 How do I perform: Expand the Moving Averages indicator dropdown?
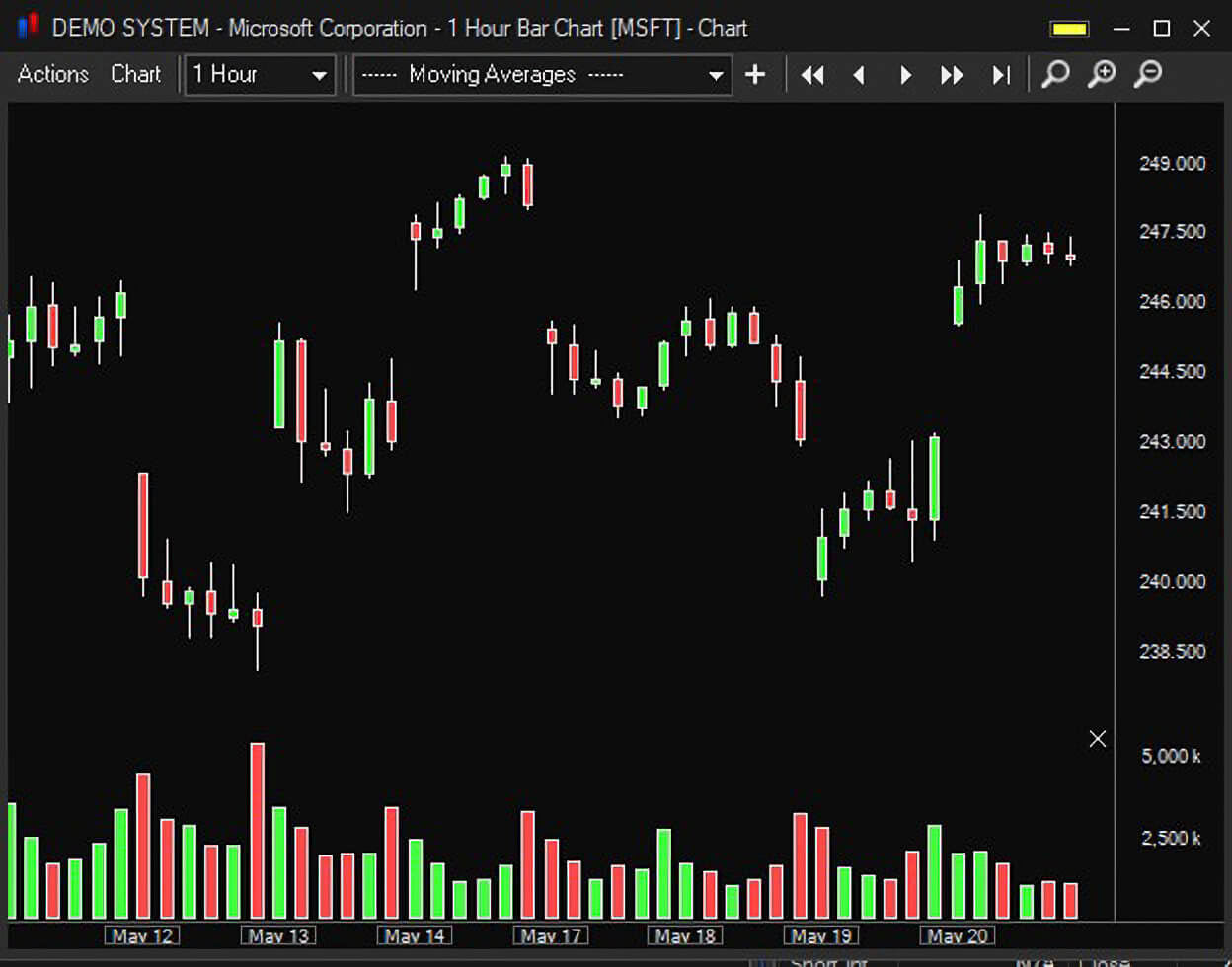coord(543,75)
